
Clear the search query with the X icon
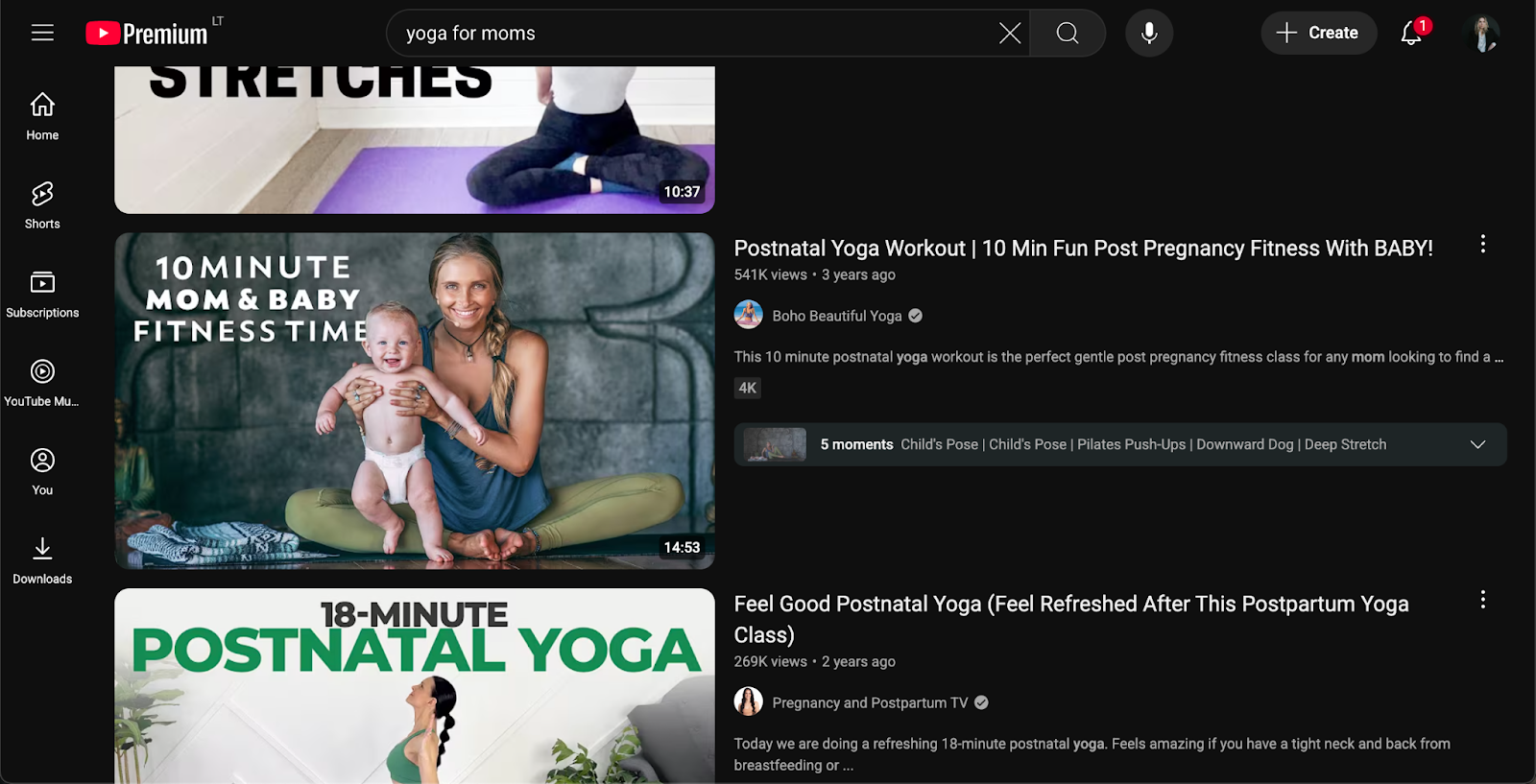[1009, 34]
